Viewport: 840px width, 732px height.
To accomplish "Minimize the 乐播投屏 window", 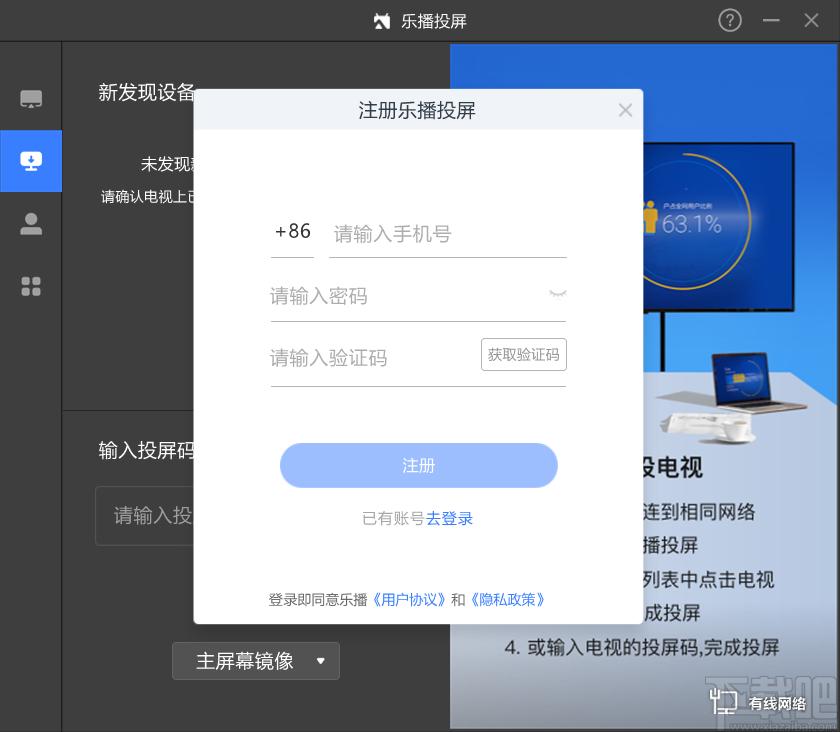I will pyautogui.click(x=771, y=20).
